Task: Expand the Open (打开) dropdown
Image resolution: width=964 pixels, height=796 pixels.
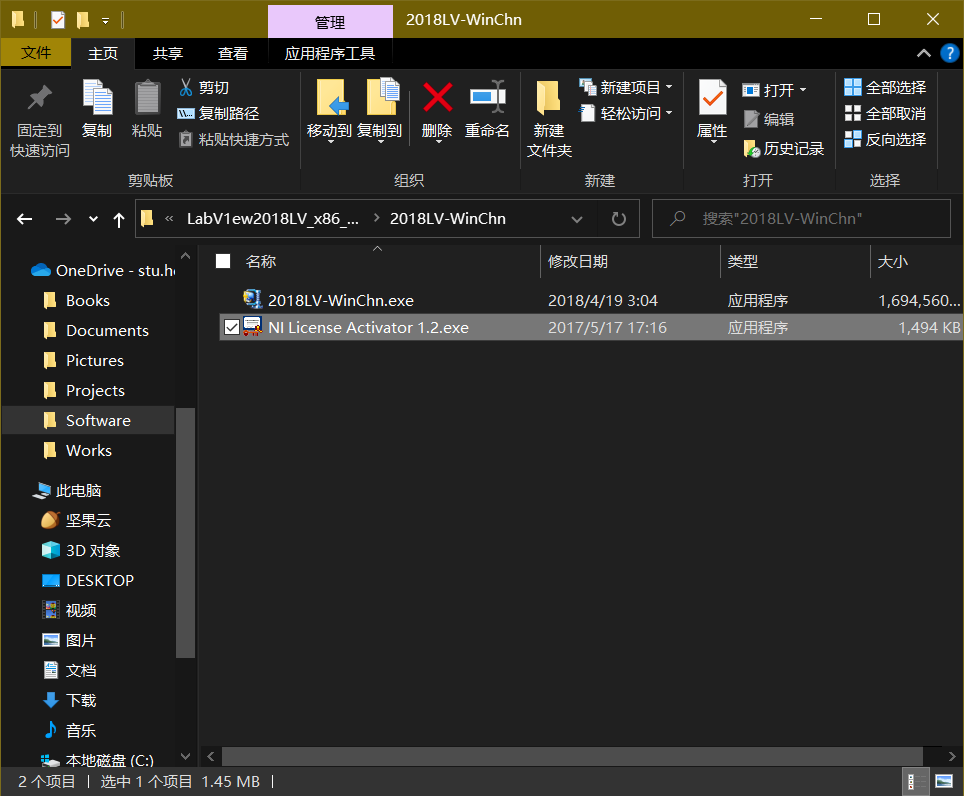Action: [803, 90]
